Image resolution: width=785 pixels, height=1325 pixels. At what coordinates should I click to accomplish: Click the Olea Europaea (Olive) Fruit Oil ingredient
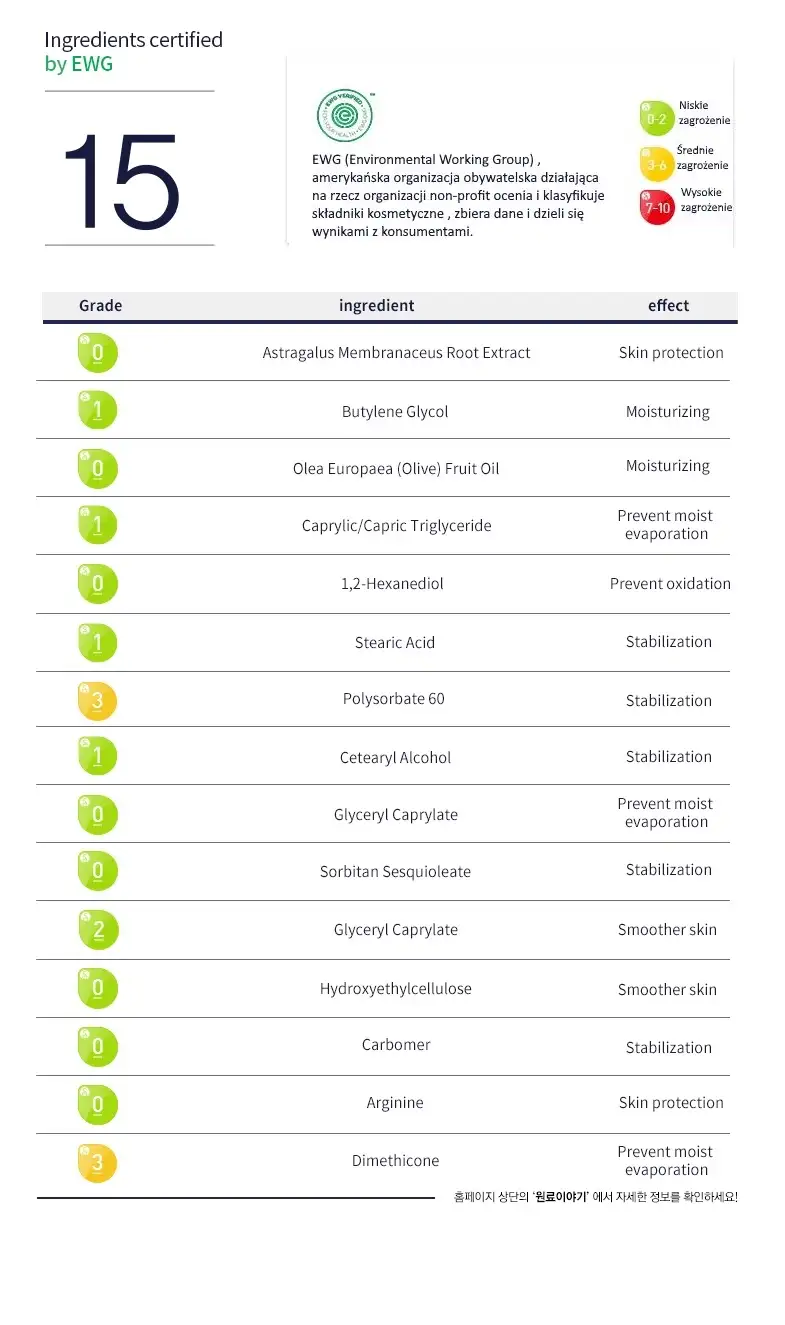click(x=396, y=469)
